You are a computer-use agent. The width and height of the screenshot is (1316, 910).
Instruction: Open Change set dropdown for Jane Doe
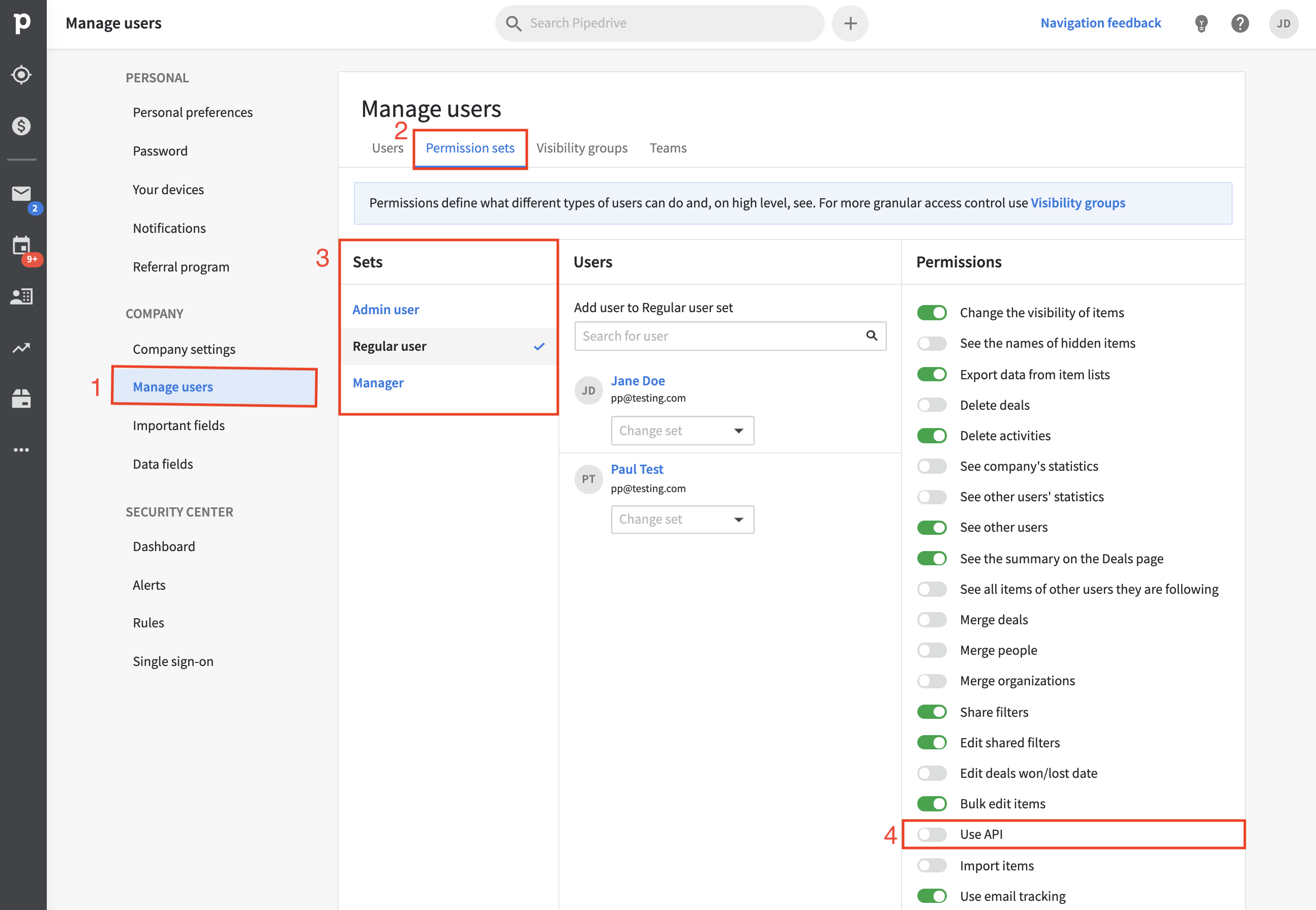pyautogui.click(x=682, y=431)
